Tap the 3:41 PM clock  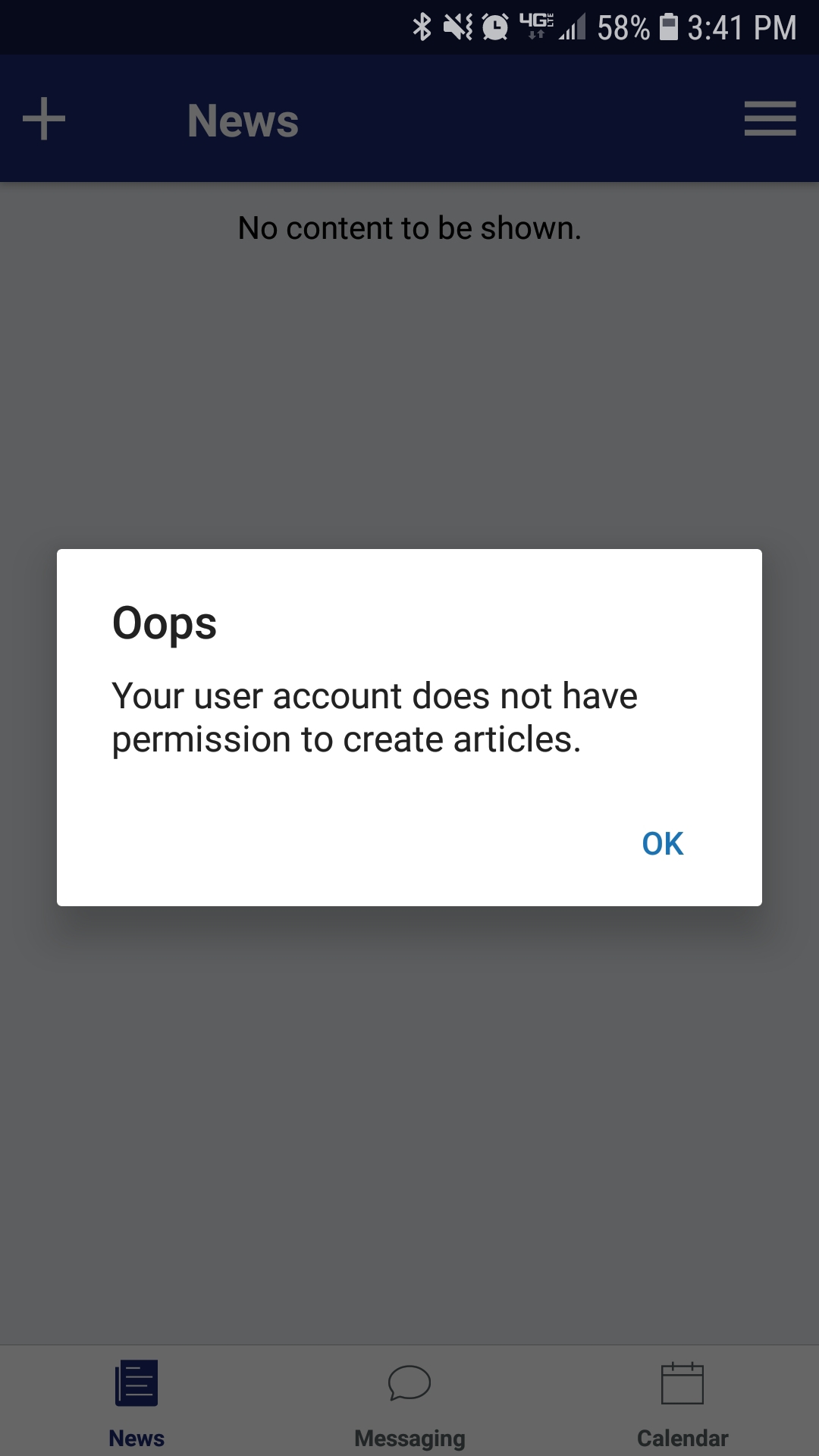[x=742, y=28]
